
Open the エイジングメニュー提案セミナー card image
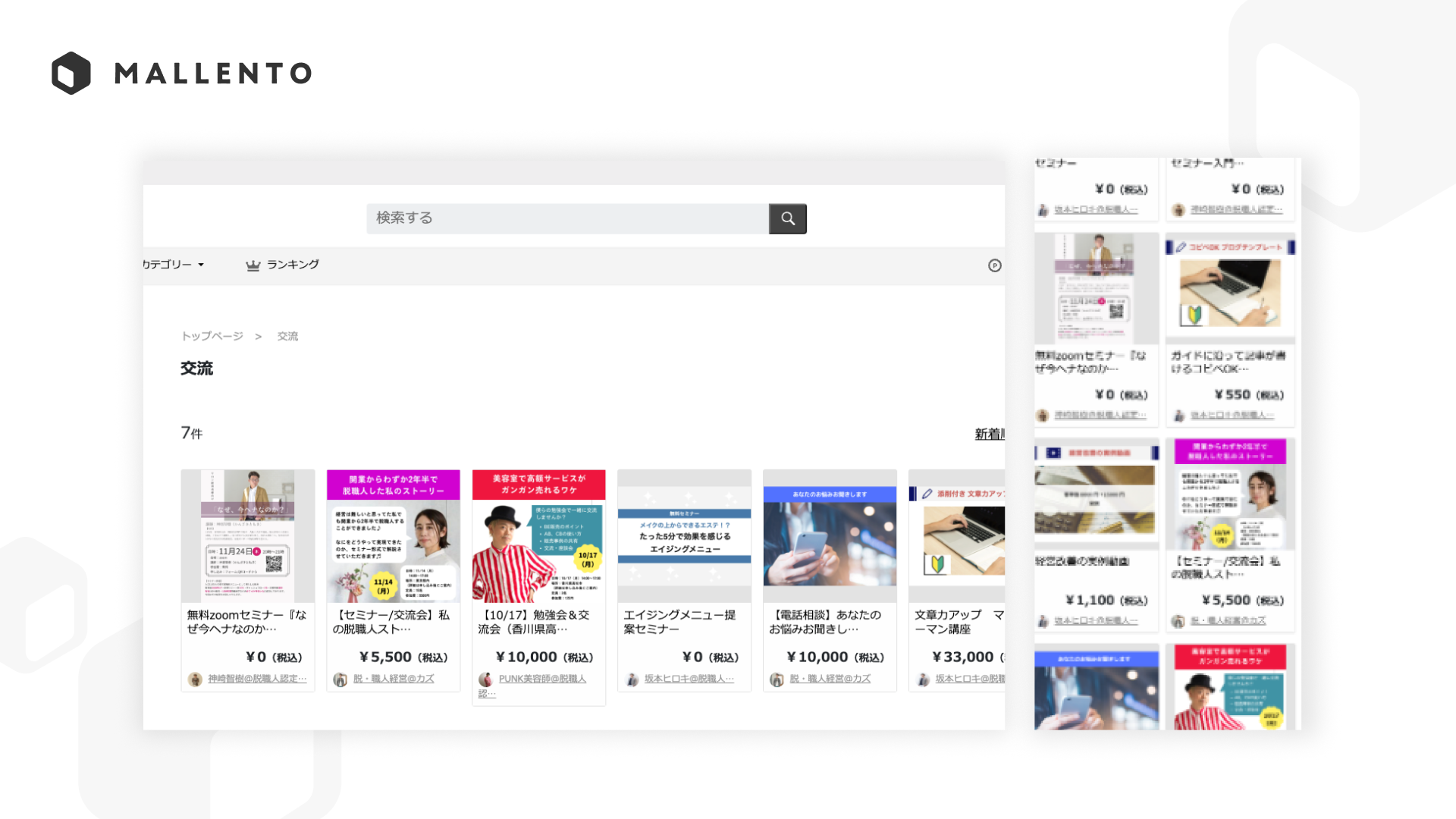[x=684, y=535]
